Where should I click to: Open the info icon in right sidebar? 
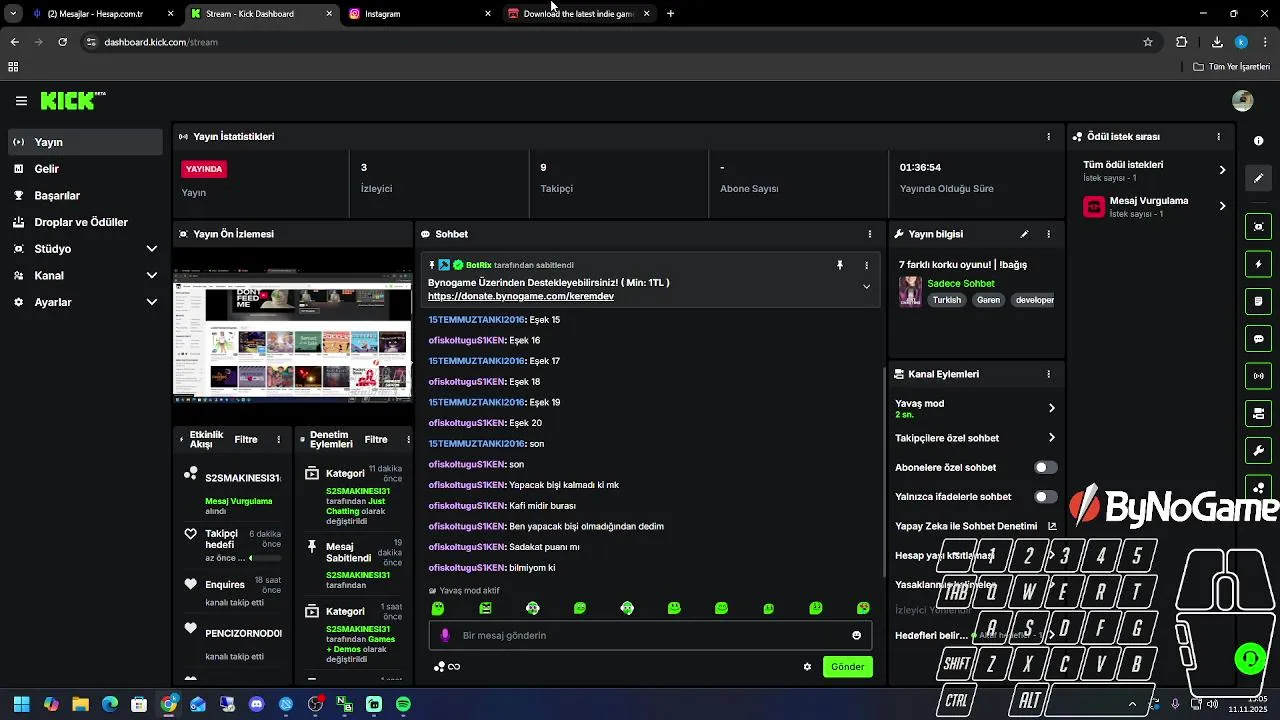[x=1259, y=141]
